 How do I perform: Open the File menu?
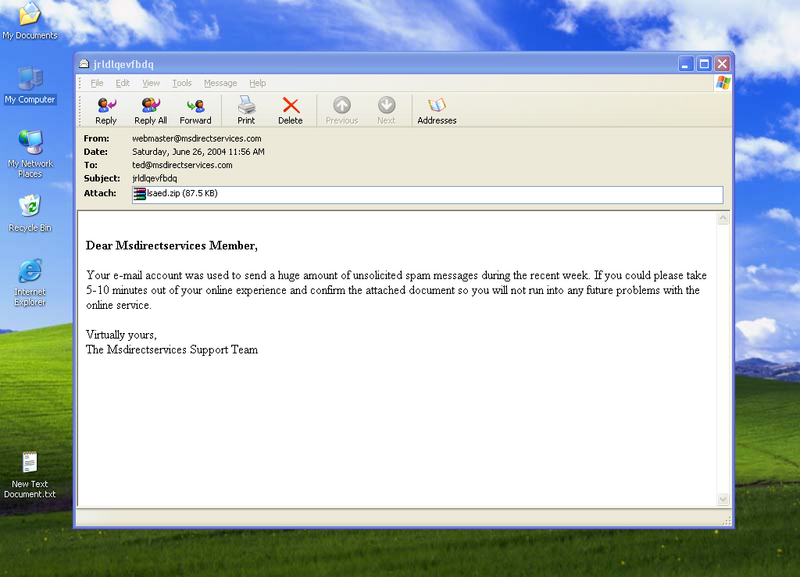click(x=97, y=83)
